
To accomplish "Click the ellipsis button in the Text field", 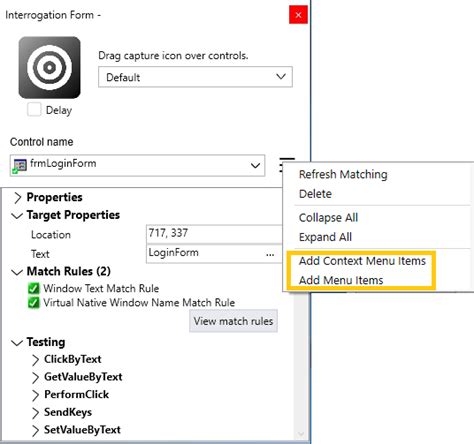I will pos(270,254).
